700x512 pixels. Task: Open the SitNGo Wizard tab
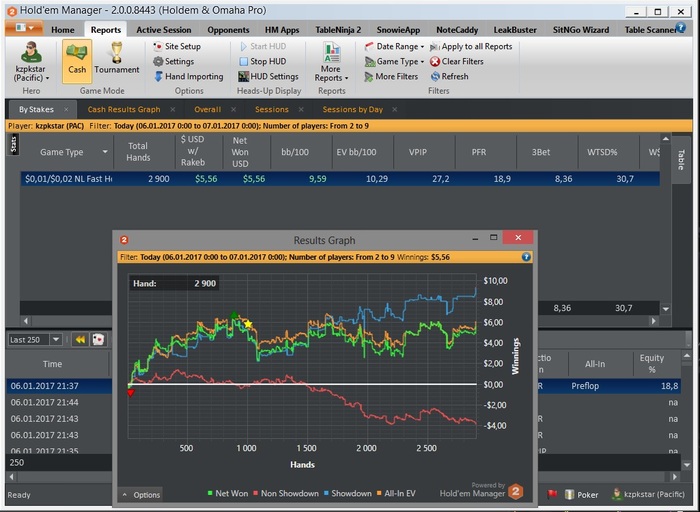(x=580, y=30)
